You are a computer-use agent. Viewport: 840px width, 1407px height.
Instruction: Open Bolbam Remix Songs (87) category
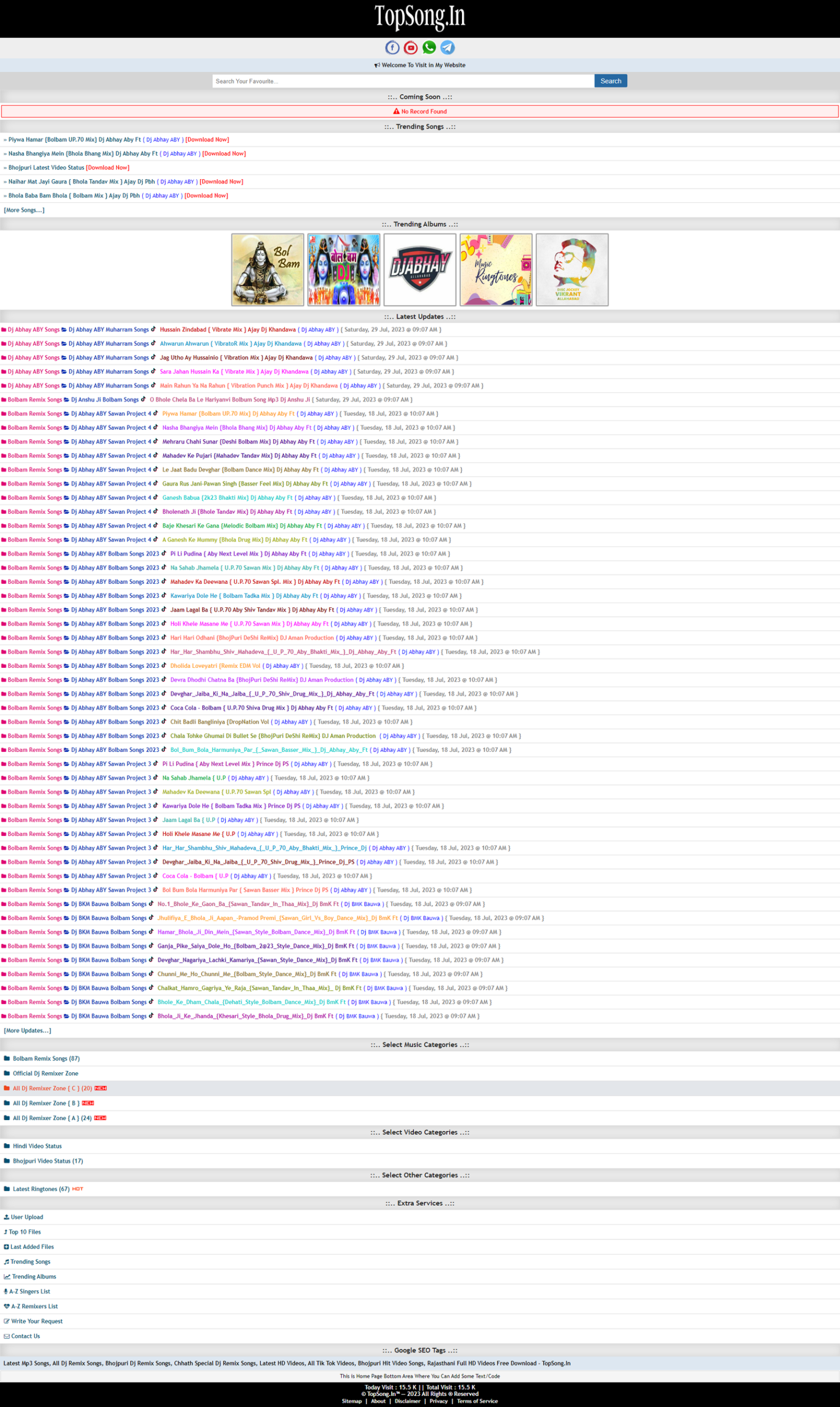[46, 1058]
